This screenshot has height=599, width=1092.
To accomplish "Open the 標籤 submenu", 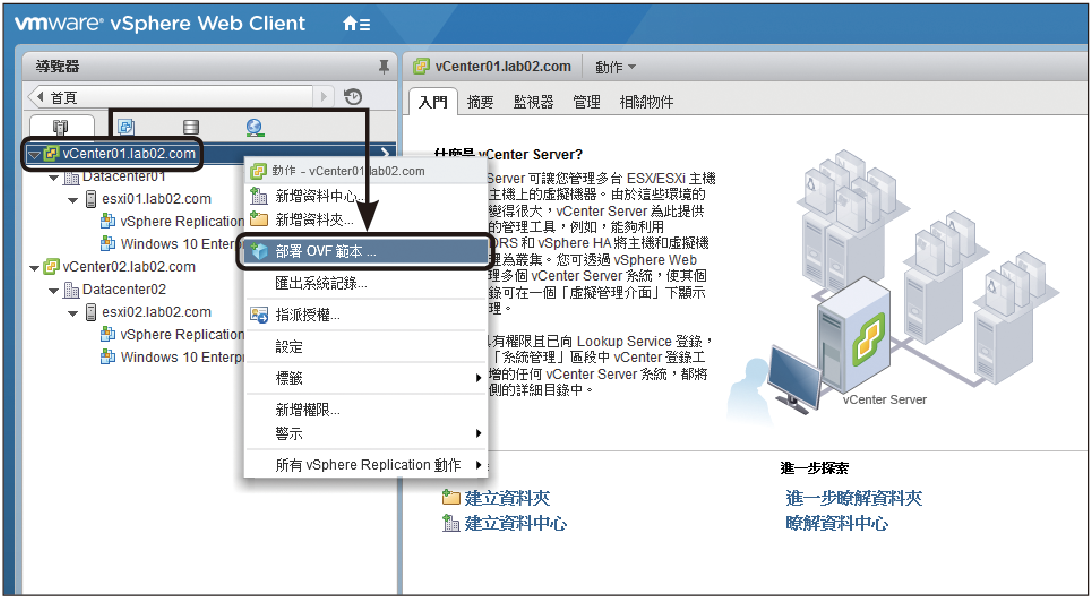I will point(366,378).
